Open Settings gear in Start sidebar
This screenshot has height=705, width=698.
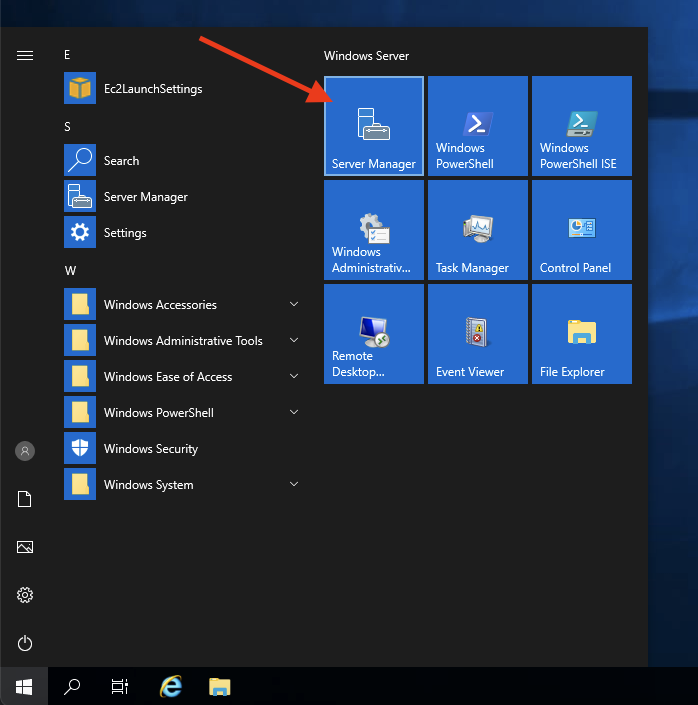(x=25, y=595)
